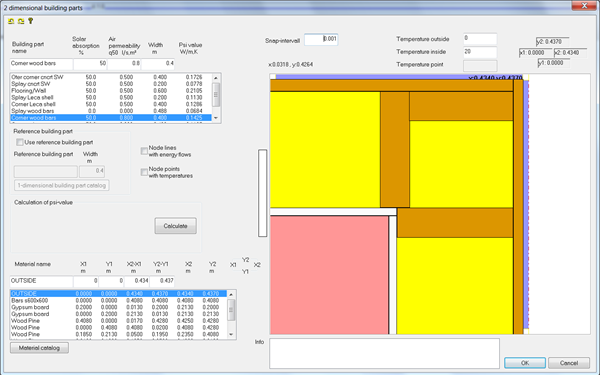Toggle Node lines with energy flows

144,151
